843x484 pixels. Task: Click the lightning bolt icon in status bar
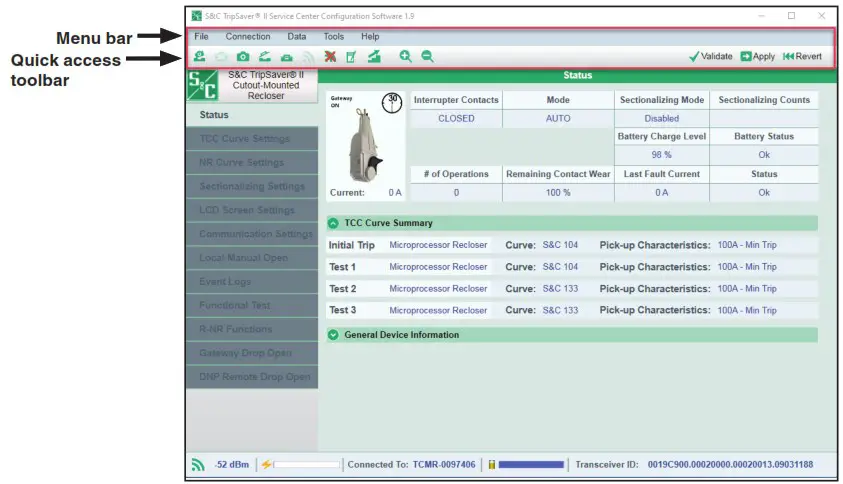coord(266,464)
